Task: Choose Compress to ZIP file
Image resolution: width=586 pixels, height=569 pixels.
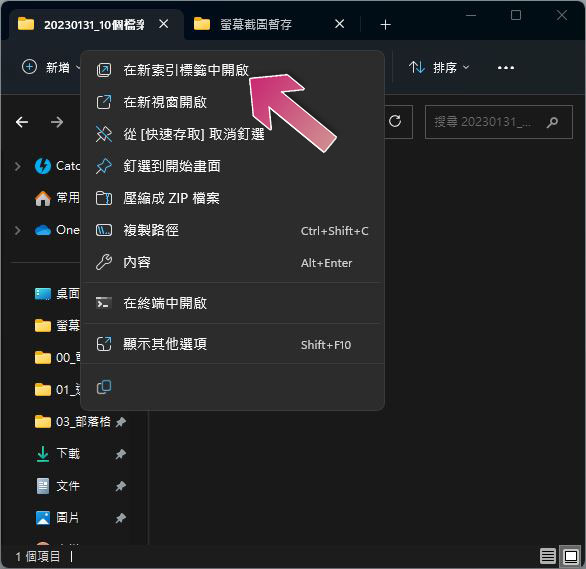Action: tap(232, 198)
